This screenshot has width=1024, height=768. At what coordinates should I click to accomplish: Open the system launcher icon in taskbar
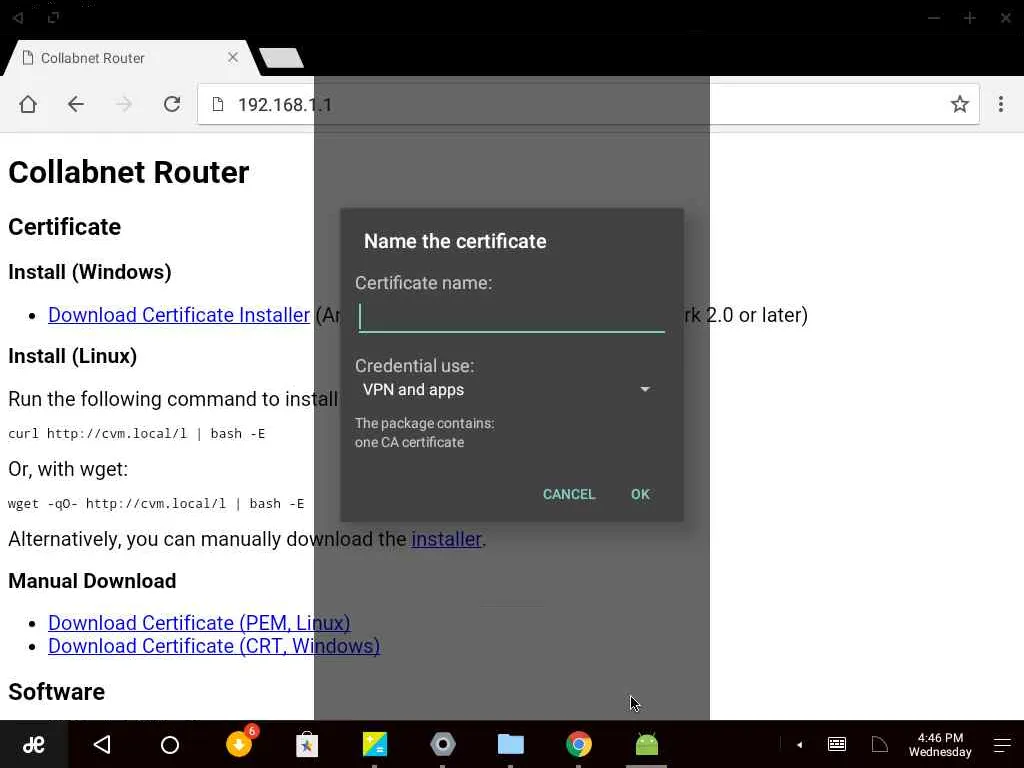coord(33,744)
